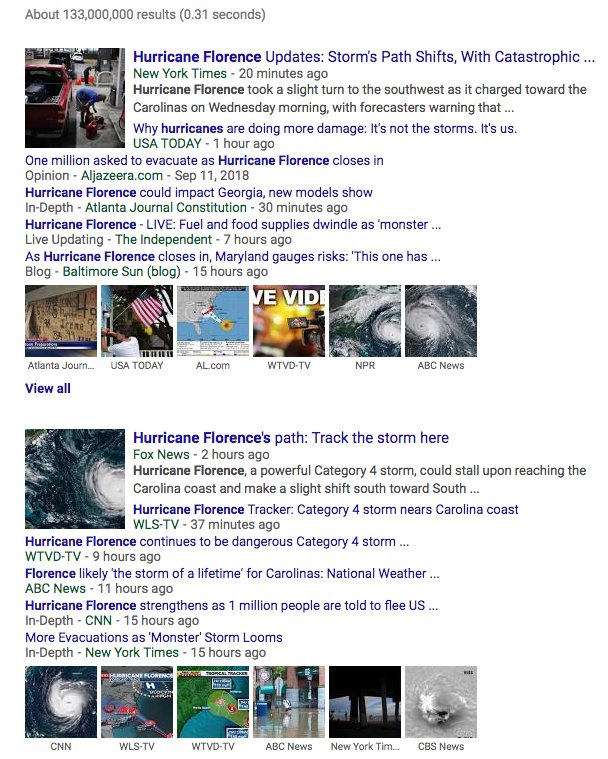Click the 'New York Tim...' thumbnail caption
Viewport: 608px width, 759px height.
365,746
